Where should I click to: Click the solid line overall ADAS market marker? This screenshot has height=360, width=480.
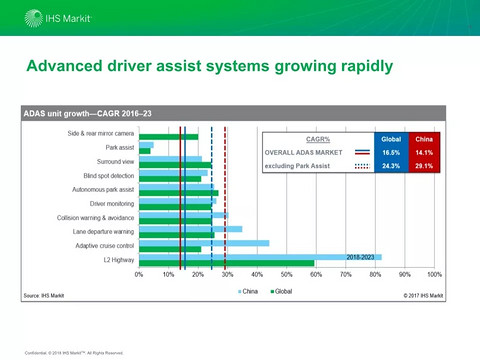[x=362, y=152]
